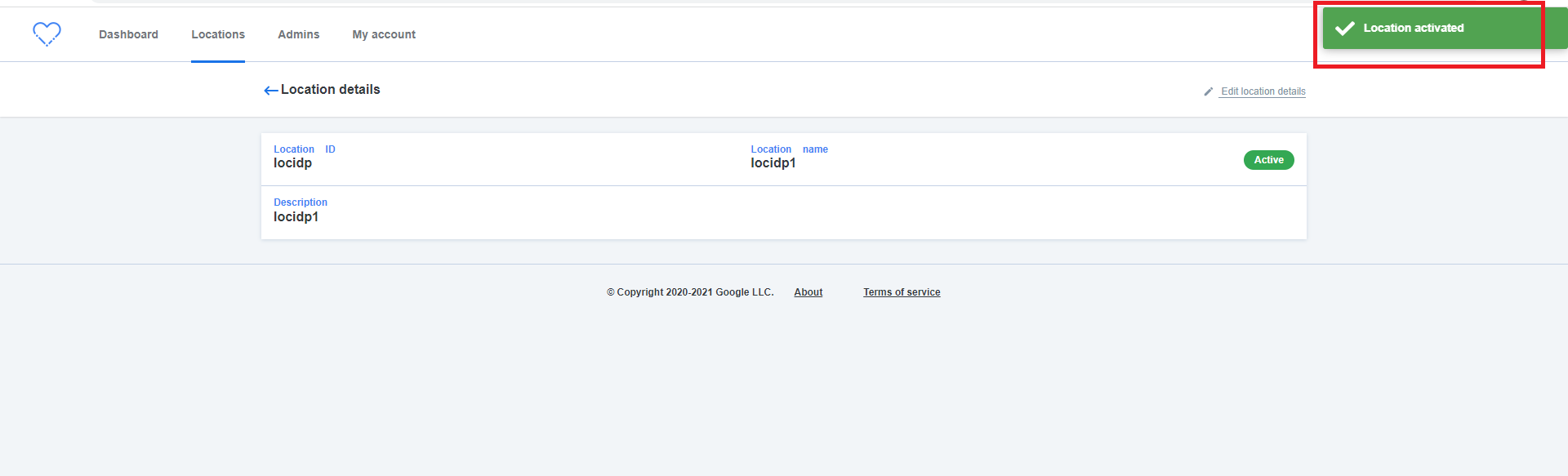Open the About link in footer
This screenshot has height=476, width=1568.
(808, 292)
